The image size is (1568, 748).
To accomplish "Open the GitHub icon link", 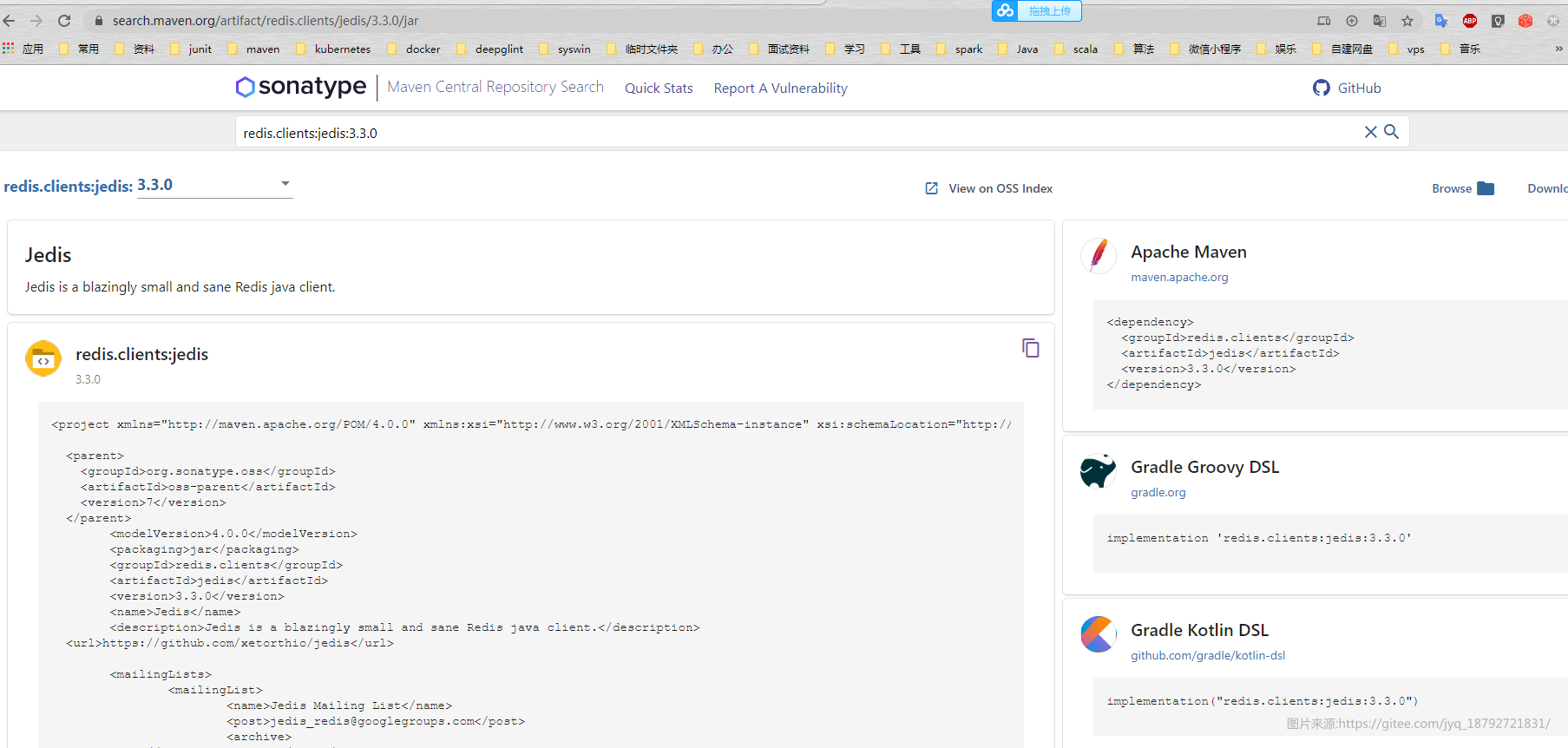I will click(1321, 88).
